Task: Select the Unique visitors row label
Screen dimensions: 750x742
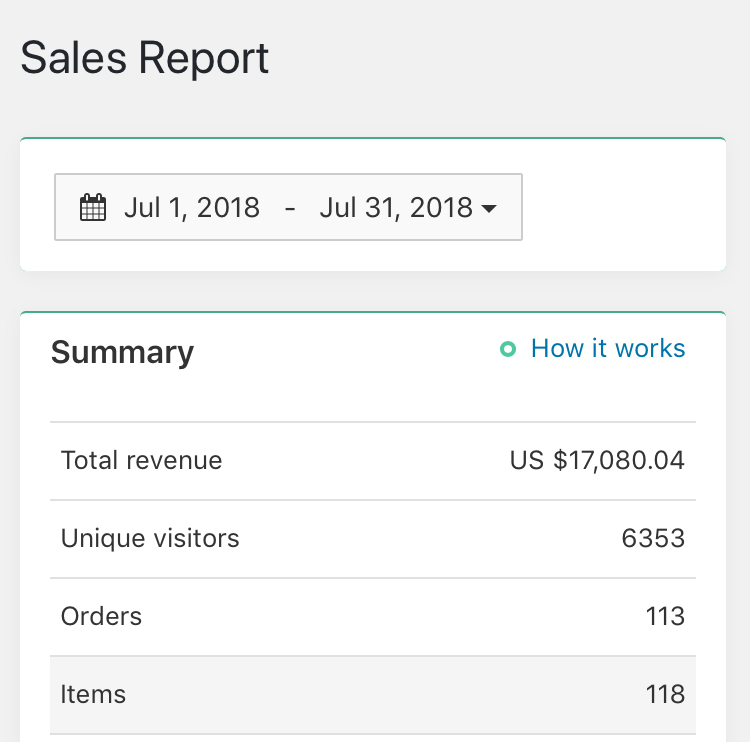Action: 150,538
